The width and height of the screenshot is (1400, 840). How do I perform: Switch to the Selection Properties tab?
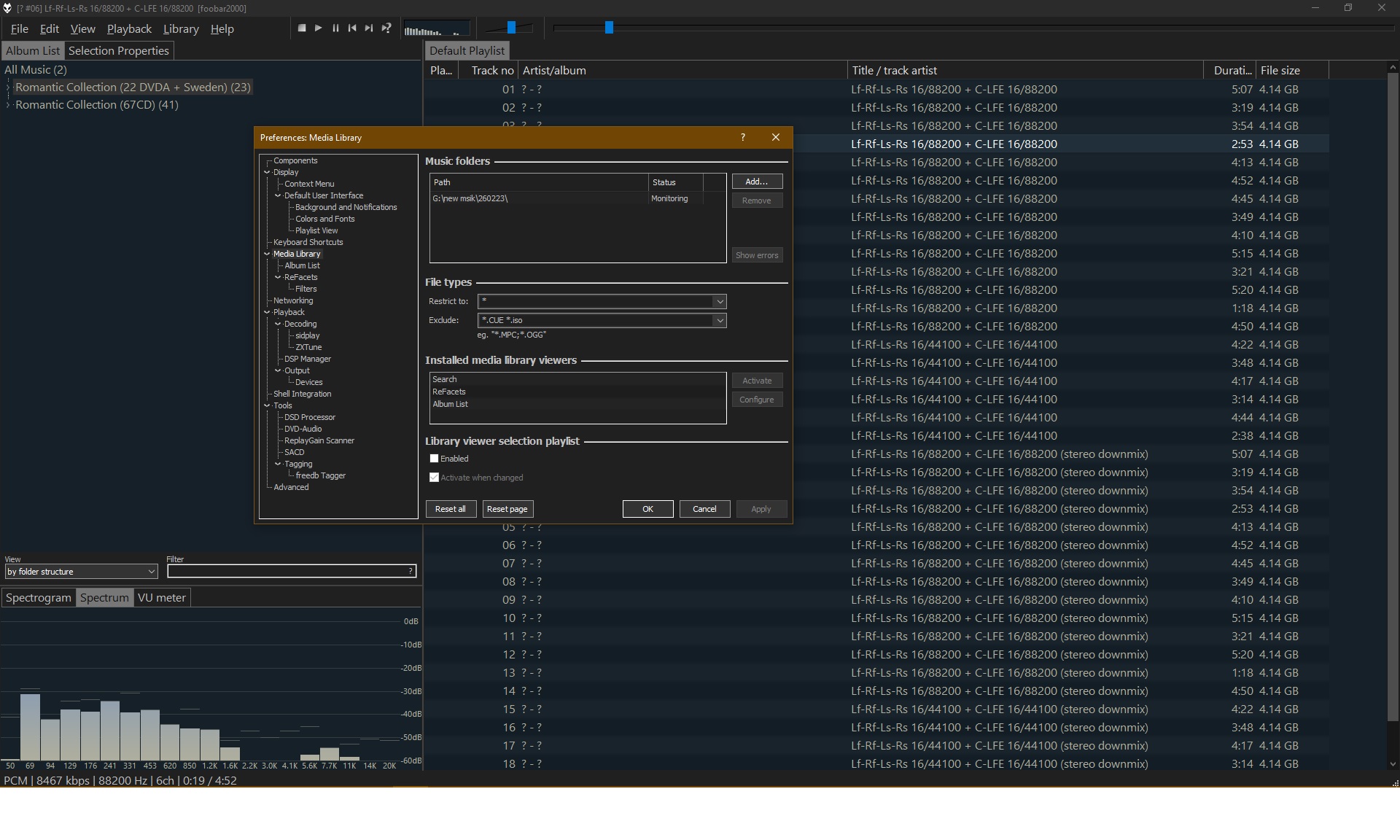119,51
